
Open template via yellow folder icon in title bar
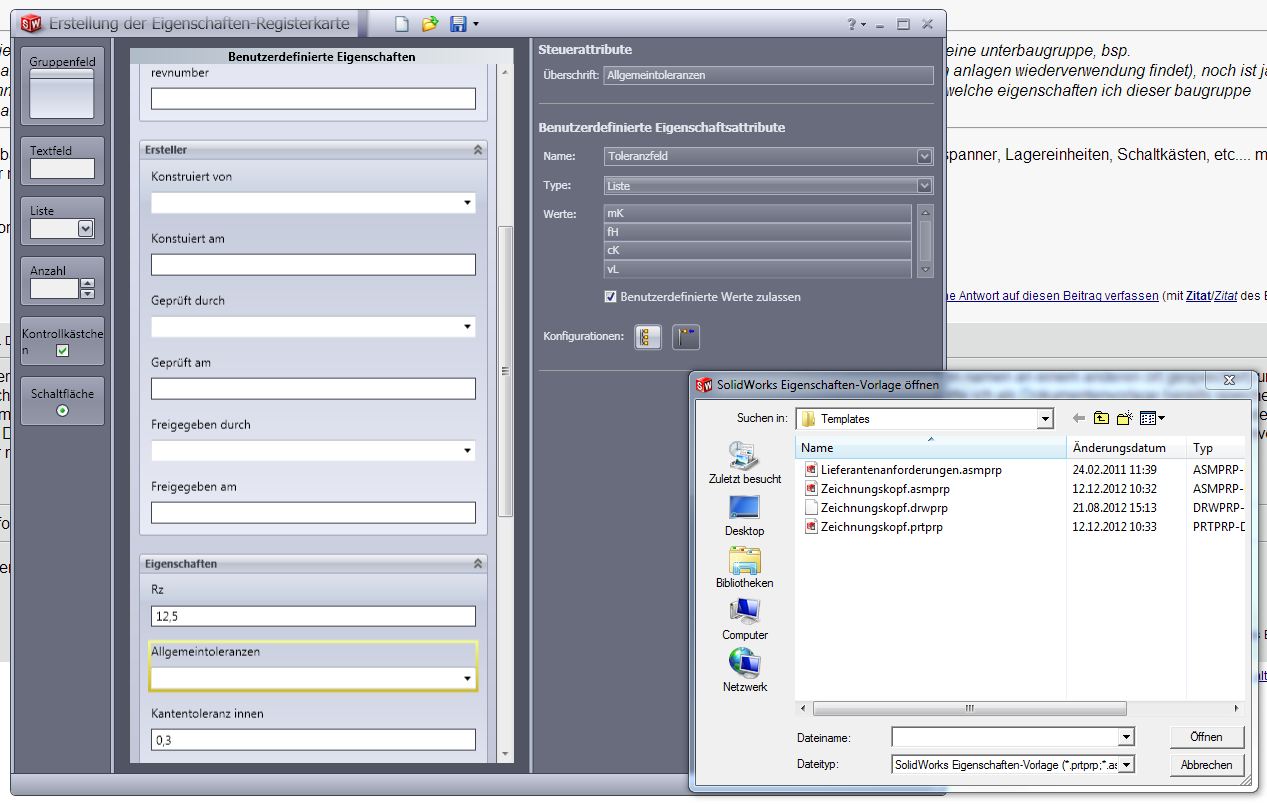[430, 24]
